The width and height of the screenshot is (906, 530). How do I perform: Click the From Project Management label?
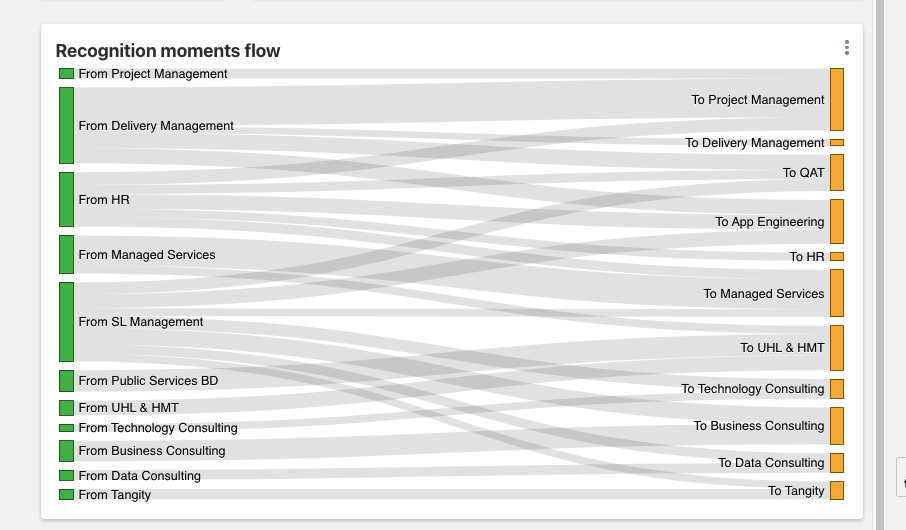[x=153, y=74]
